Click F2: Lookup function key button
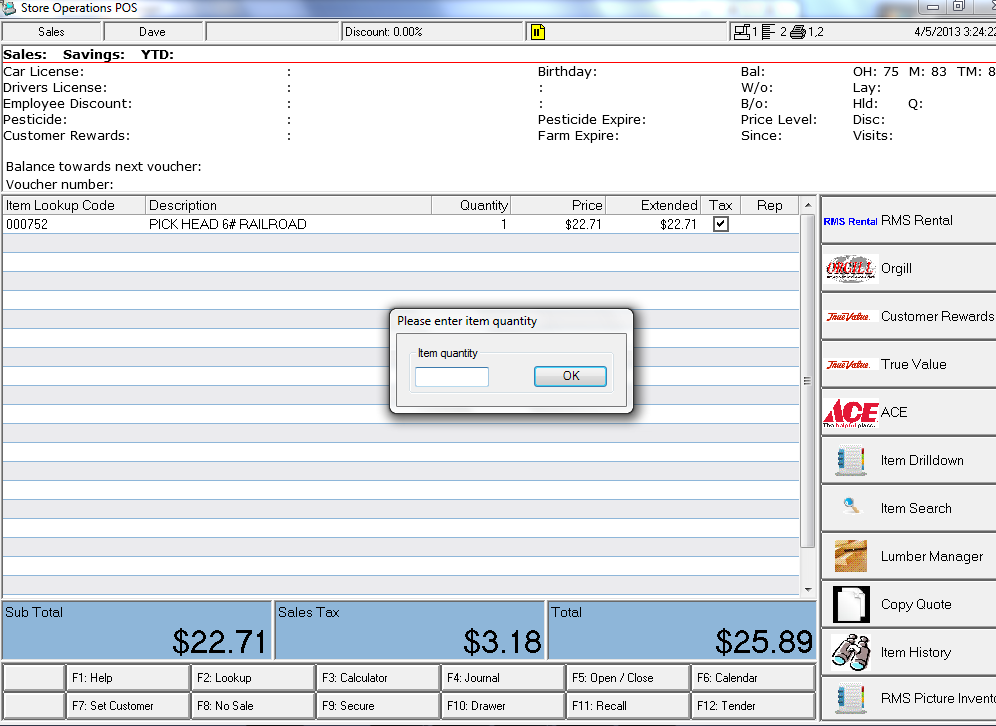 tap(252, 678)
